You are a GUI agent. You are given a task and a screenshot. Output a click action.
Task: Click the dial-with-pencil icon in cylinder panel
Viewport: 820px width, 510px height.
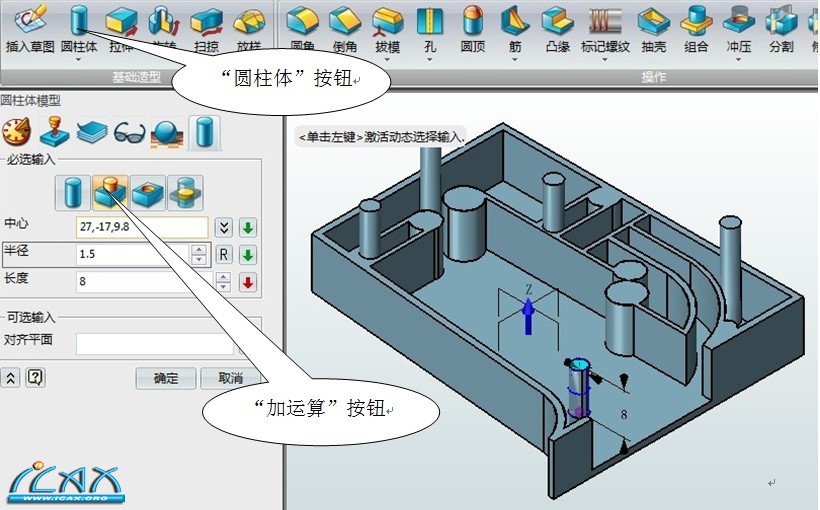coord(17,131)
